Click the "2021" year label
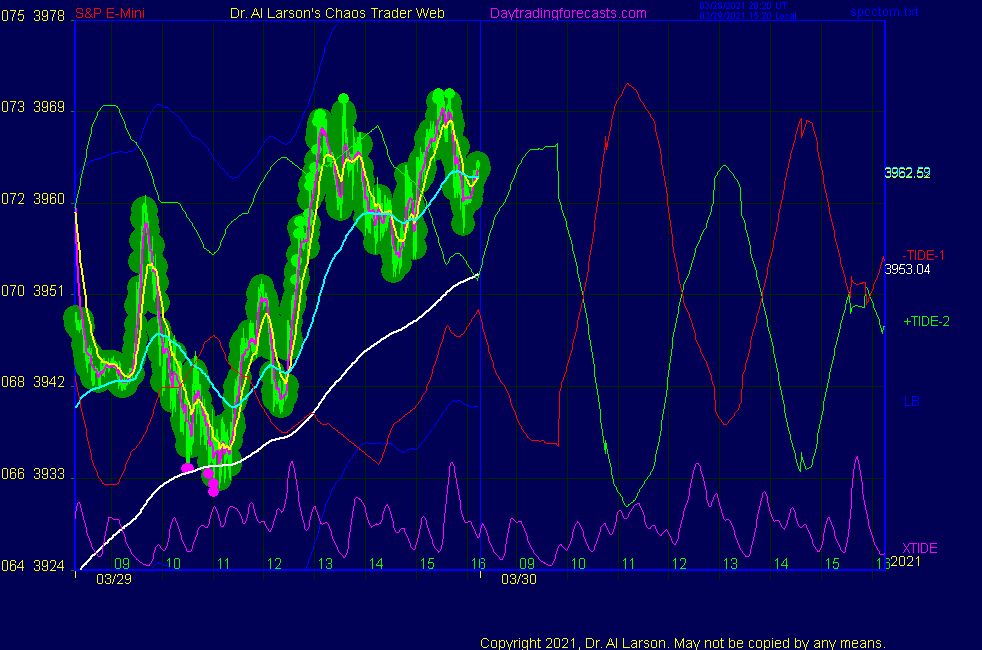 906,562
